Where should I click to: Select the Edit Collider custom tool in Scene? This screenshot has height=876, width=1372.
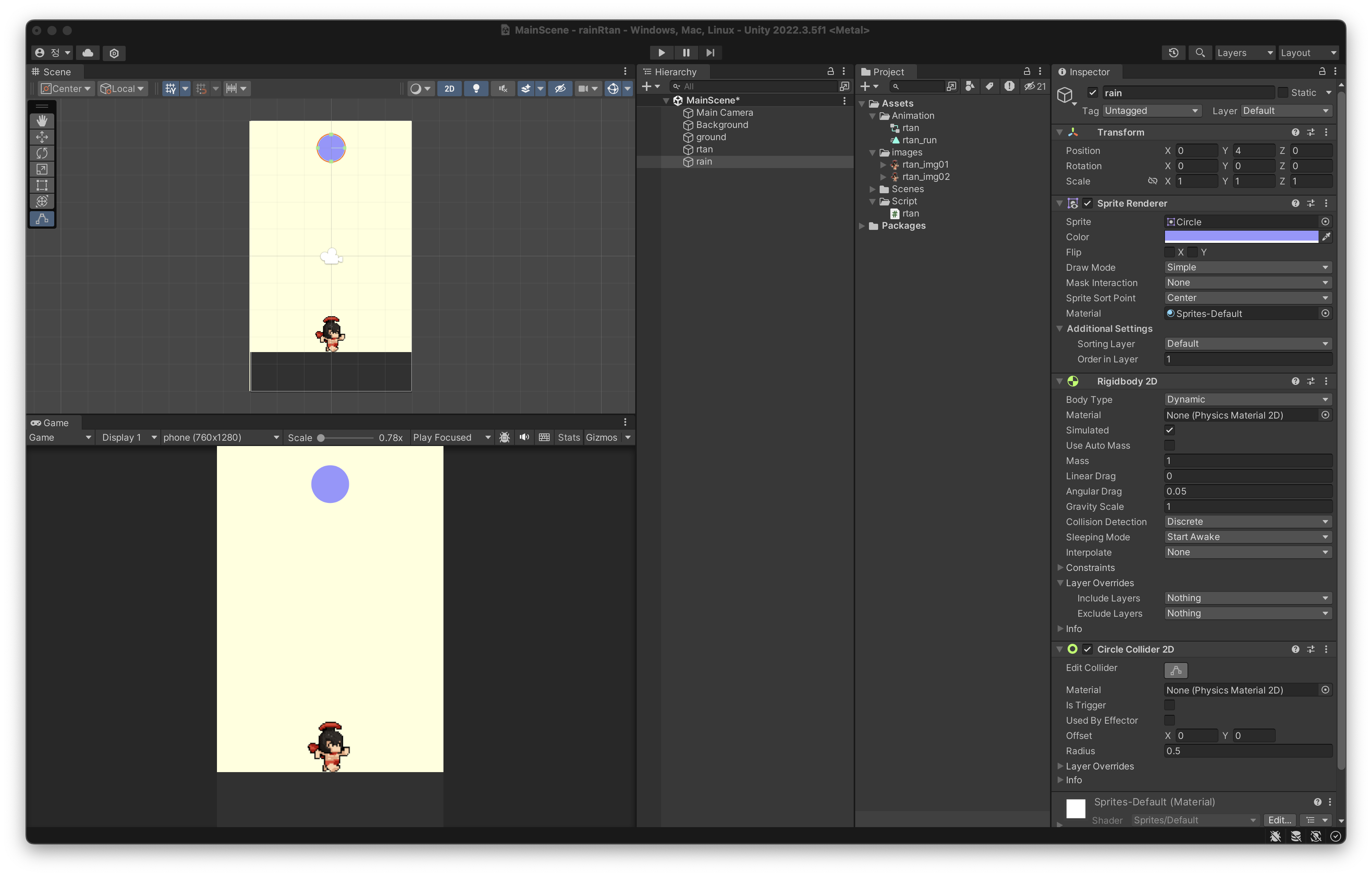point(42,219)
